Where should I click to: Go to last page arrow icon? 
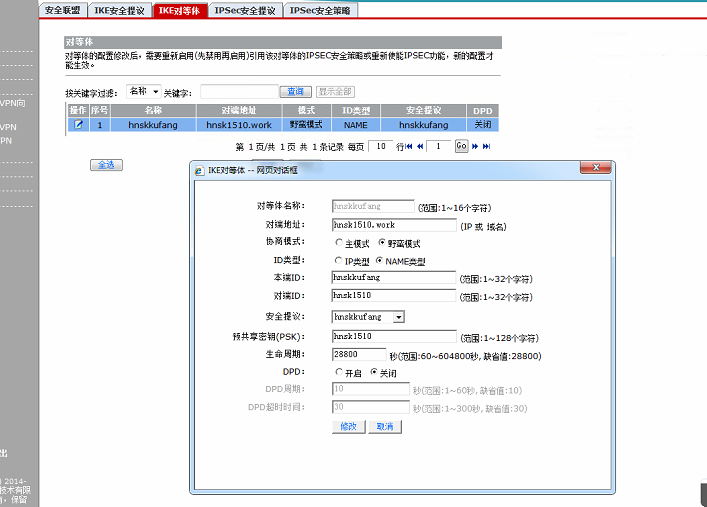(487, 146)
